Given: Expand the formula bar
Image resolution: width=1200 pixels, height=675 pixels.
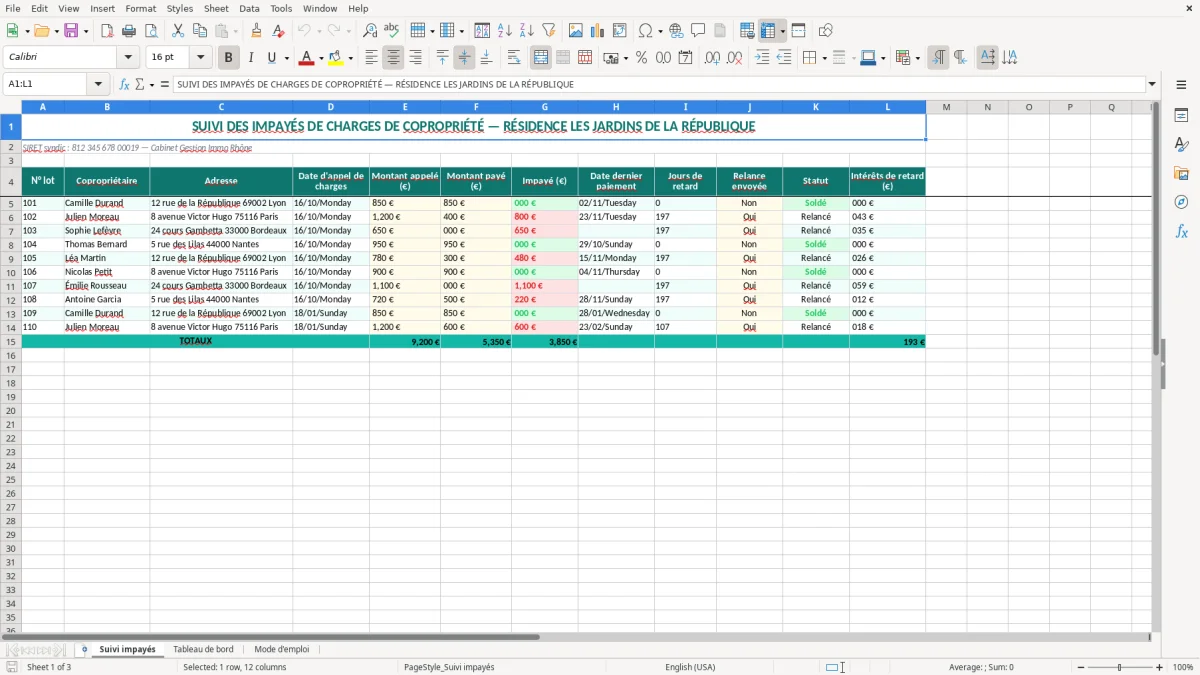Looking at the screenshot, I should [x=1152, y=84].
